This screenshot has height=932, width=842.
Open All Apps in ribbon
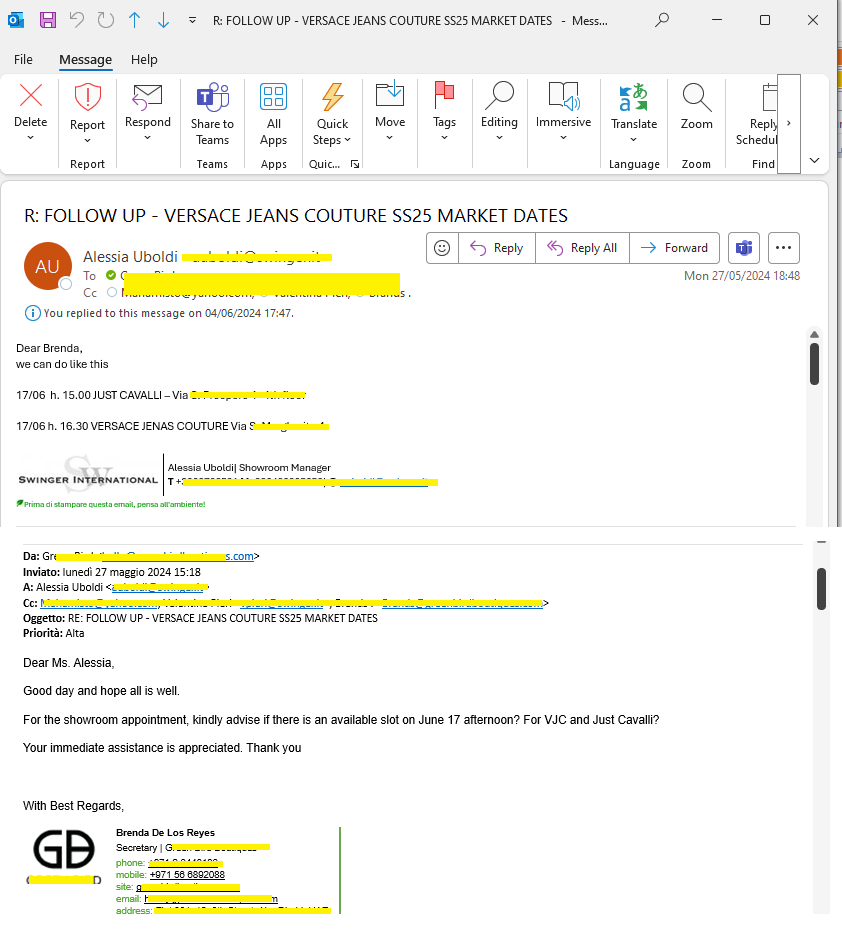273,115
